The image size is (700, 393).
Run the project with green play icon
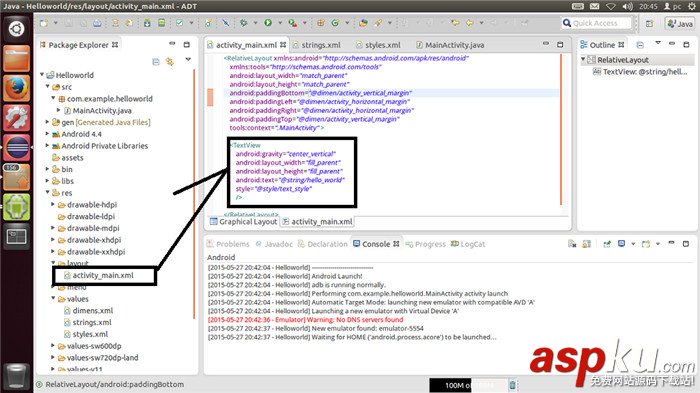(268, 23)
